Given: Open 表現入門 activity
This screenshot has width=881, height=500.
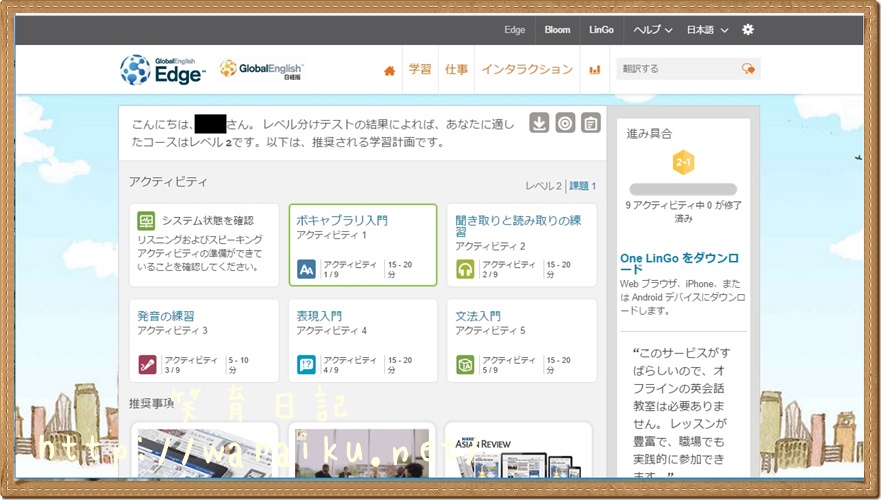Looking at the screenshot, I should tap(319, 316).
